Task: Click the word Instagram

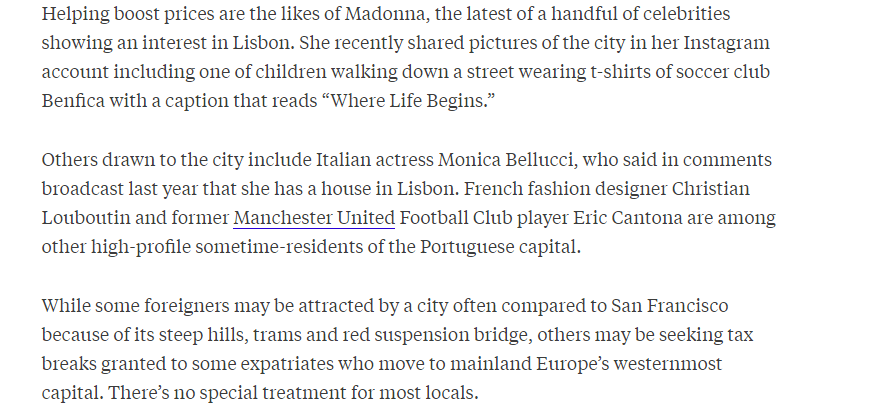Action: pos(718,43)
